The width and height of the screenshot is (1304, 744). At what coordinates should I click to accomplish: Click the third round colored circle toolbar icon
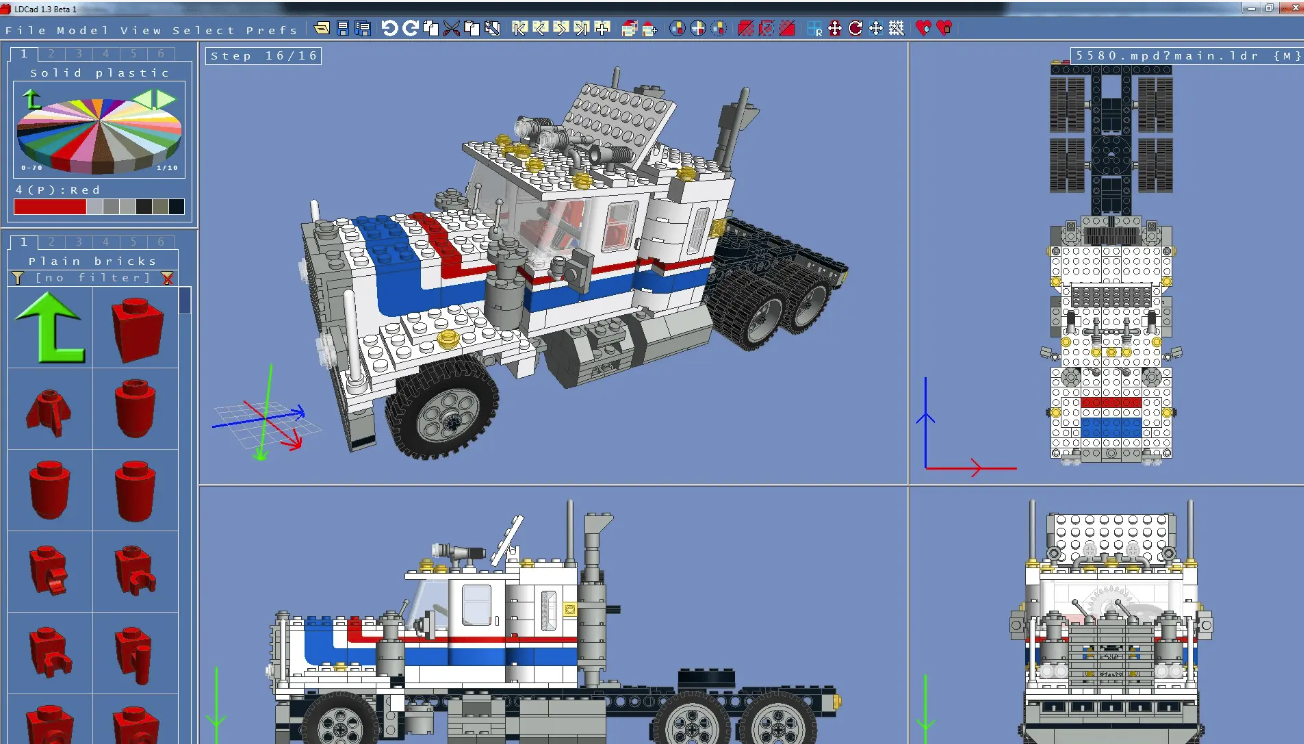pos(718,28)
